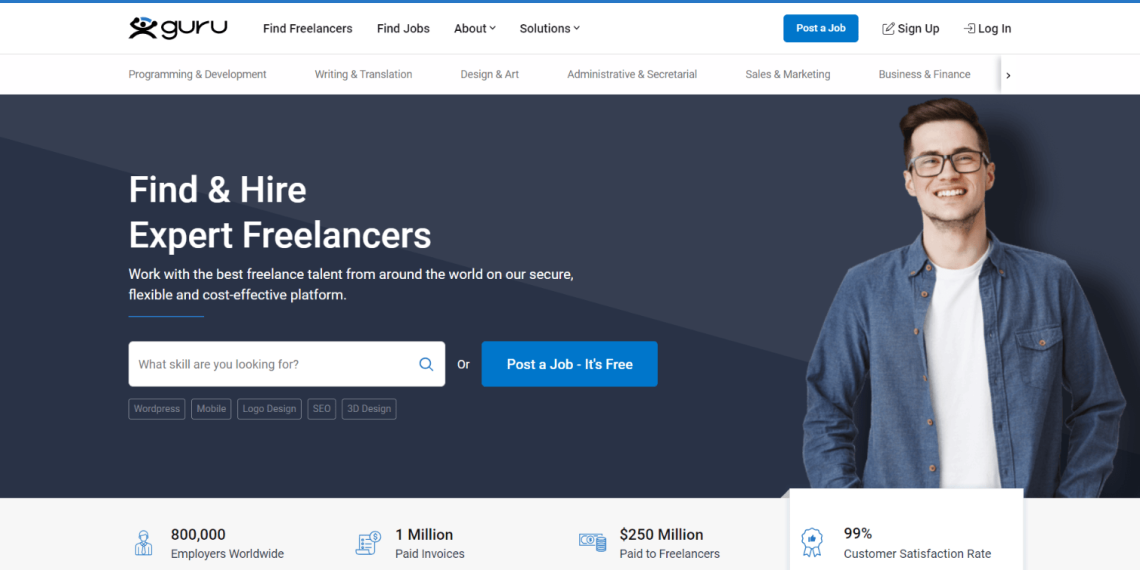1140x570 pixels.
Task: Click the header Post a Job button
Action: pyautogui.click(x=821, y=28)
